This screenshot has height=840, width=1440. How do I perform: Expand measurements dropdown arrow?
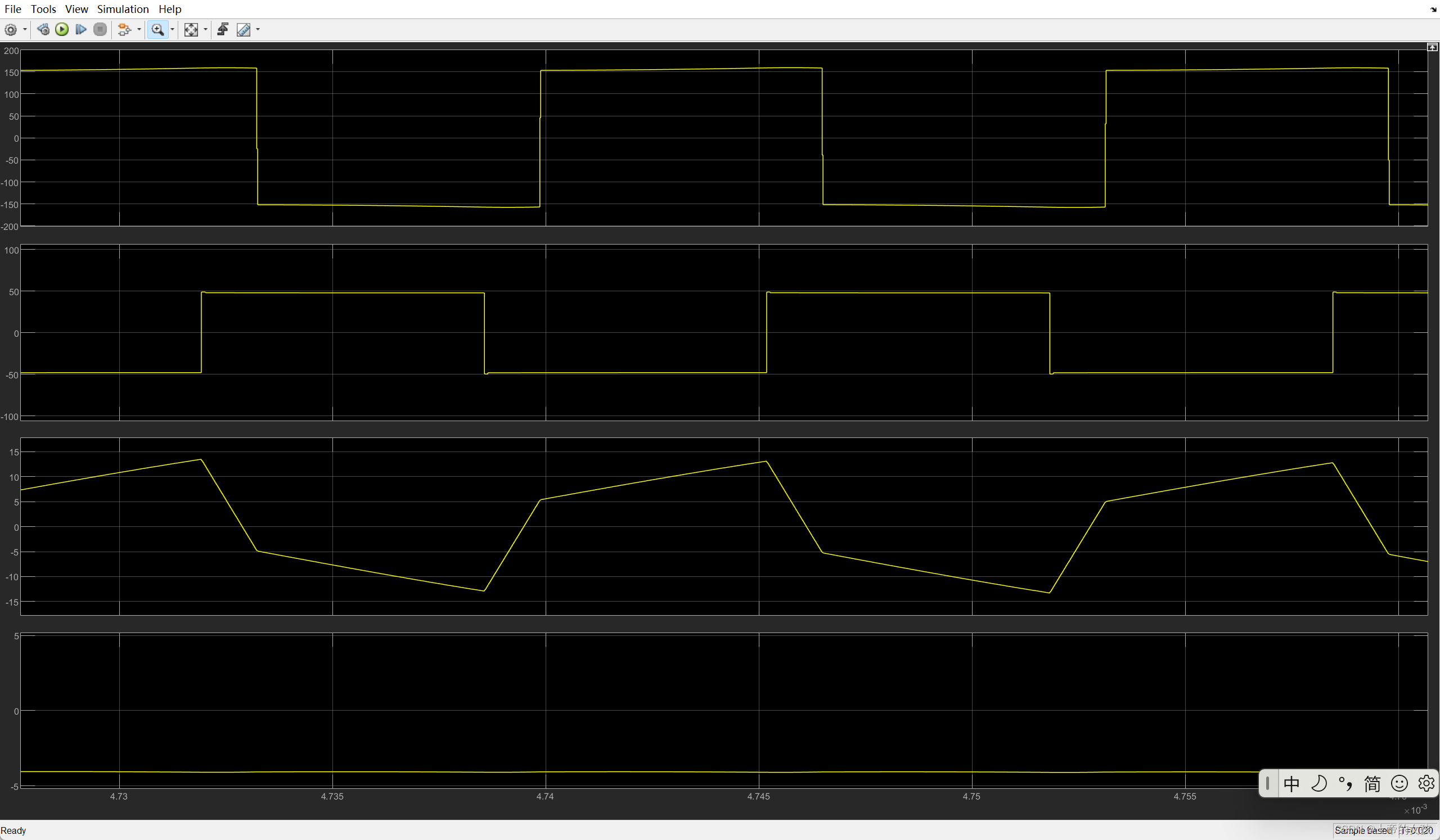pos(258,30)
